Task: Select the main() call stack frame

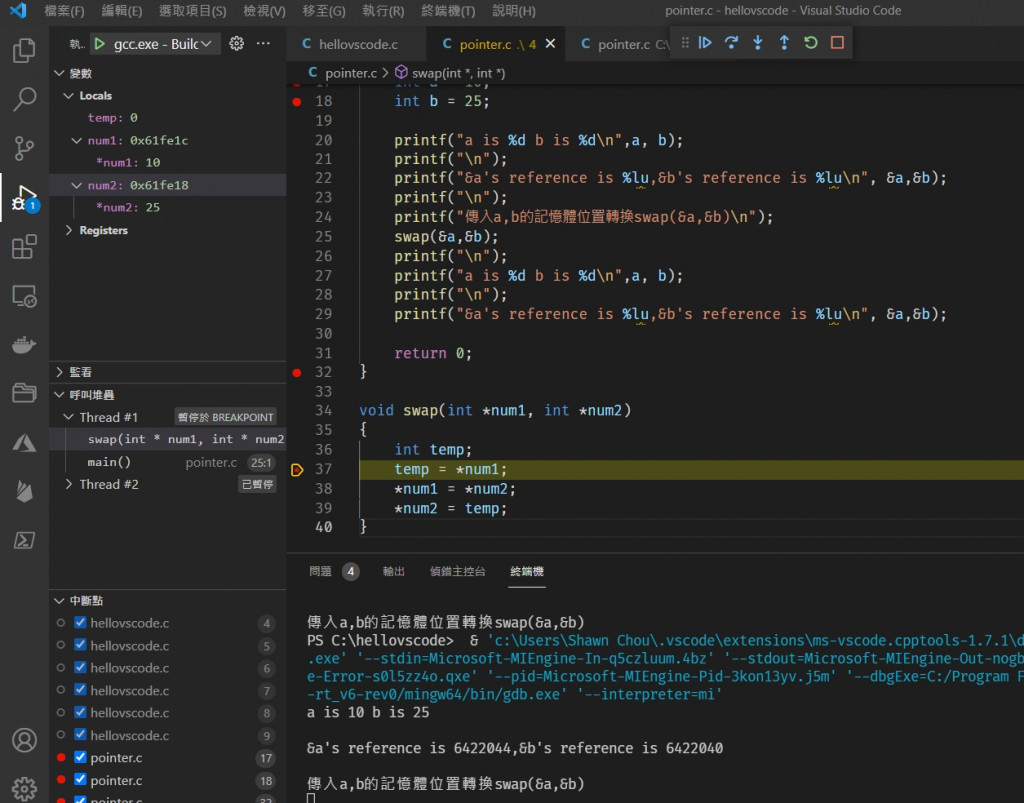Action: click(x=109, y=462)
